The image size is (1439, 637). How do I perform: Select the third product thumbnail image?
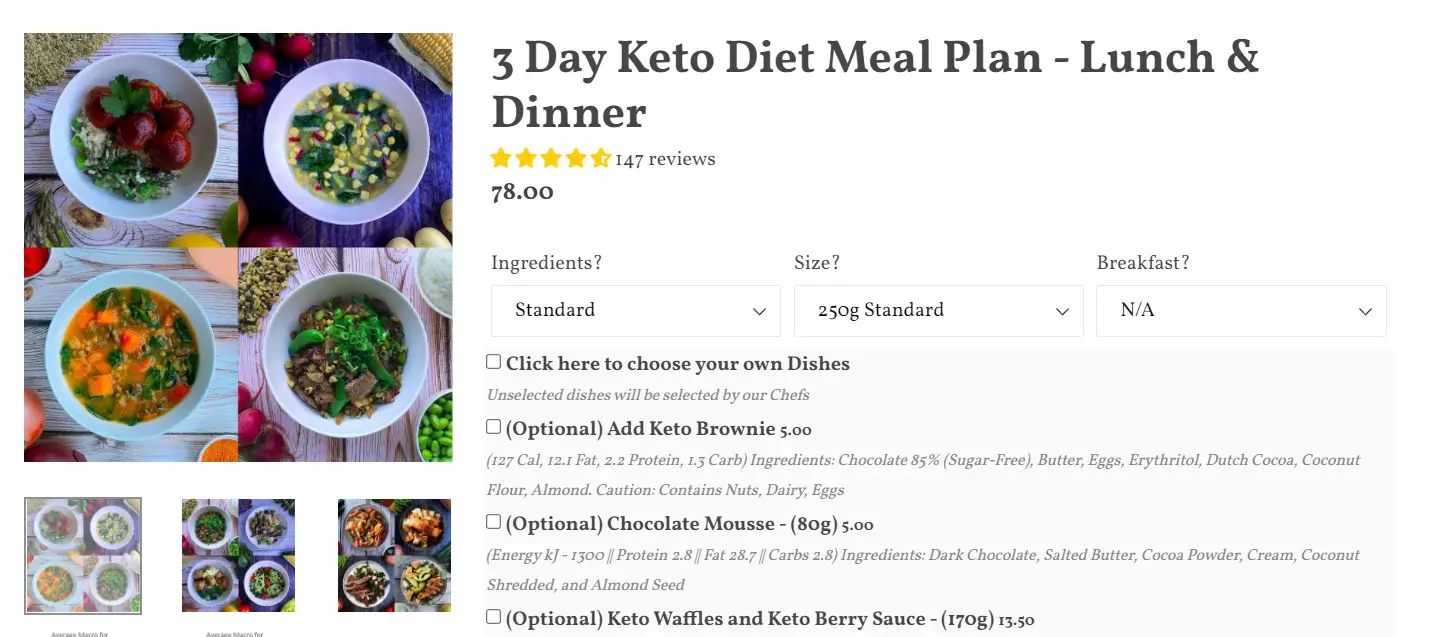[x=394, y=555]
